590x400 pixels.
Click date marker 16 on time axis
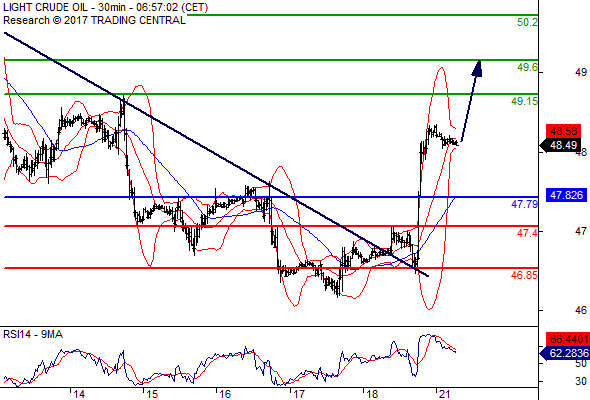tap(225, 394)
